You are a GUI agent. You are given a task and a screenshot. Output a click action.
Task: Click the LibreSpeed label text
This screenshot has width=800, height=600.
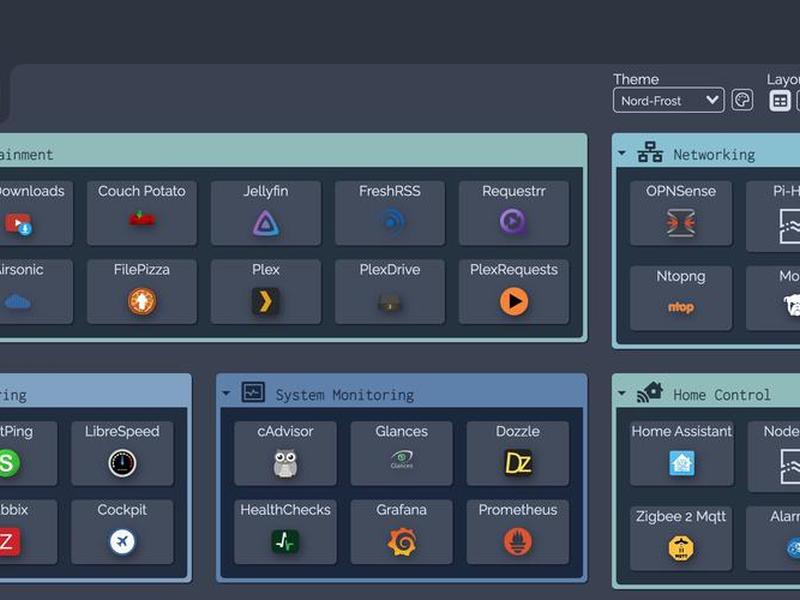(x=122, y=432)
